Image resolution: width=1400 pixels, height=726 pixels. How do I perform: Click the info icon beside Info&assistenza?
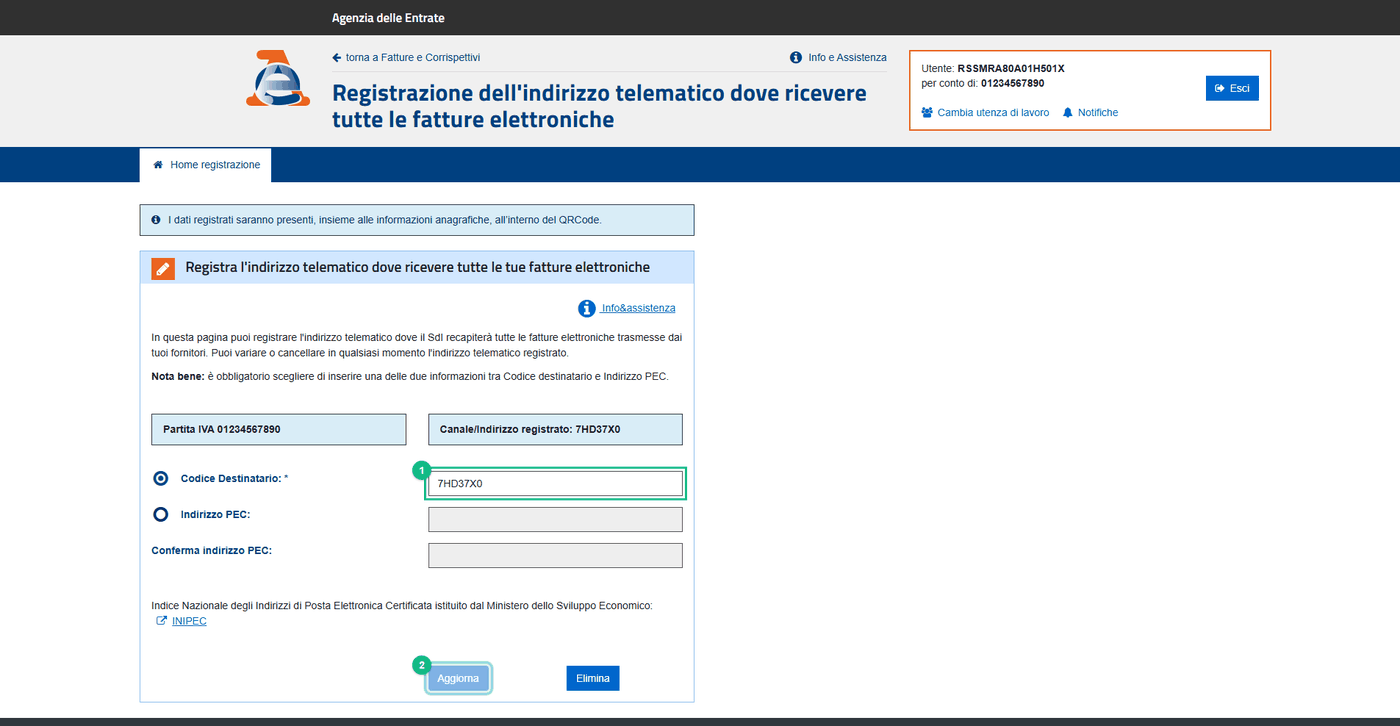click(x=587, y=308)
